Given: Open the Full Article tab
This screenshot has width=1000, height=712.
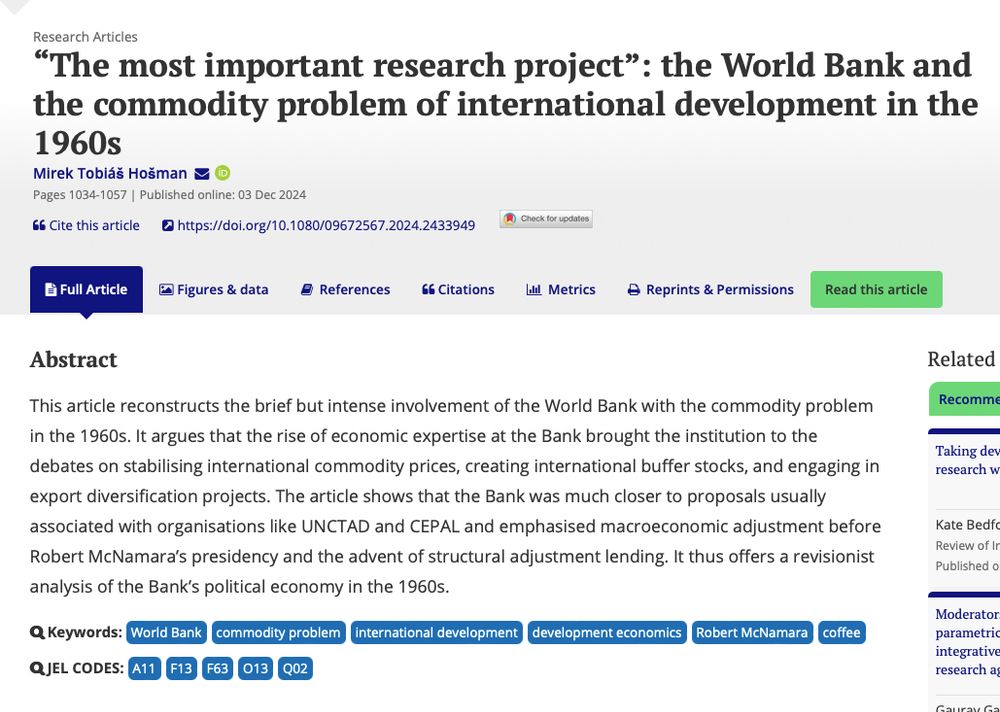Looking at the screenshot, I should (86, 290).
